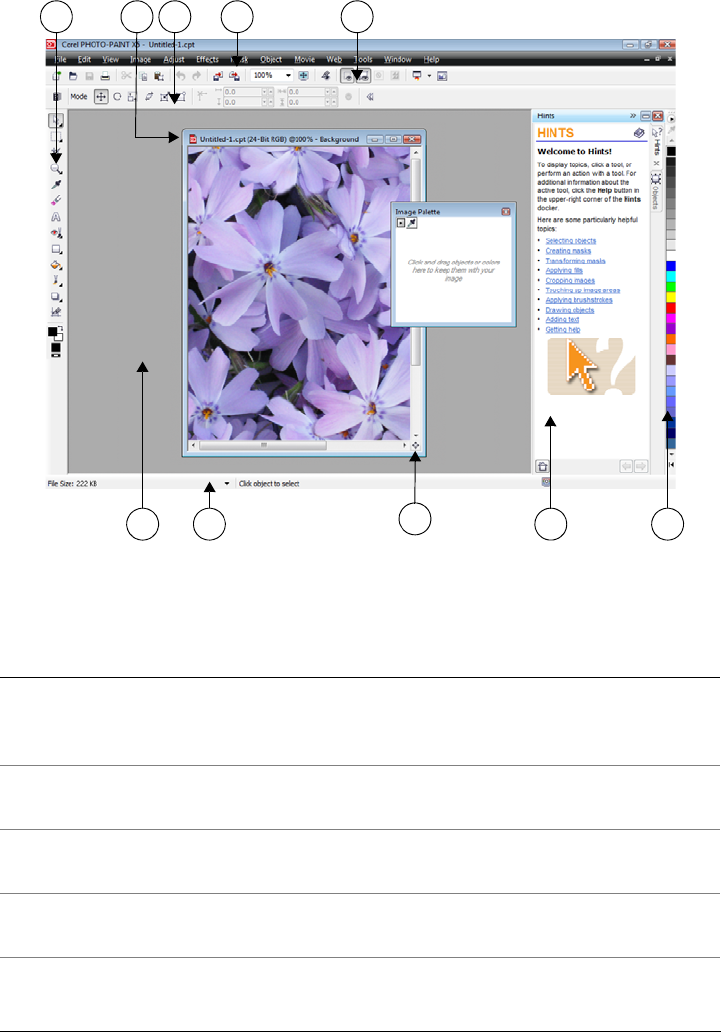
Task: Select the Red-eye removal tool
Action: (x=56, y=233)
